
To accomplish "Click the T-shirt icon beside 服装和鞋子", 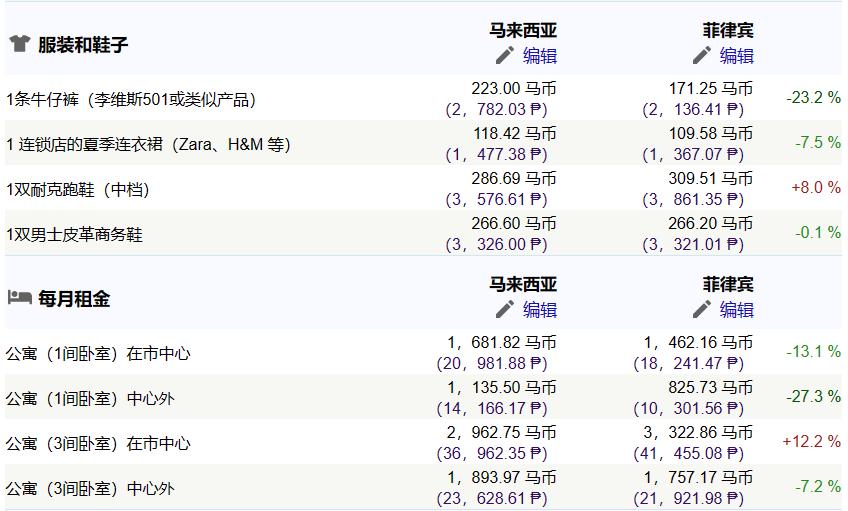I will 19,44.
